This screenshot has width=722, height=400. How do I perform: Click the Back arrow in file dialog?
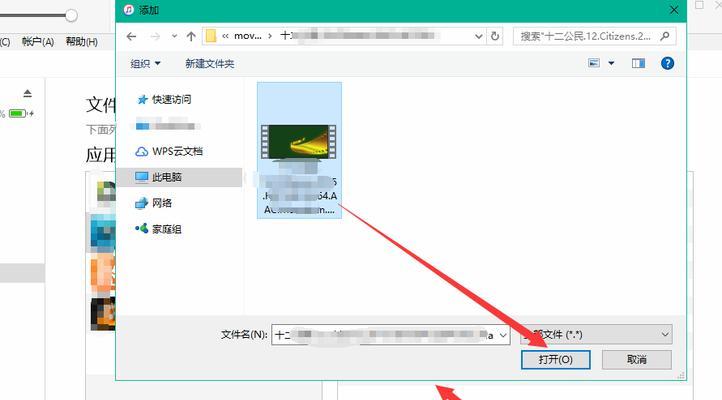pyautogui.click(x=132, y=36)
